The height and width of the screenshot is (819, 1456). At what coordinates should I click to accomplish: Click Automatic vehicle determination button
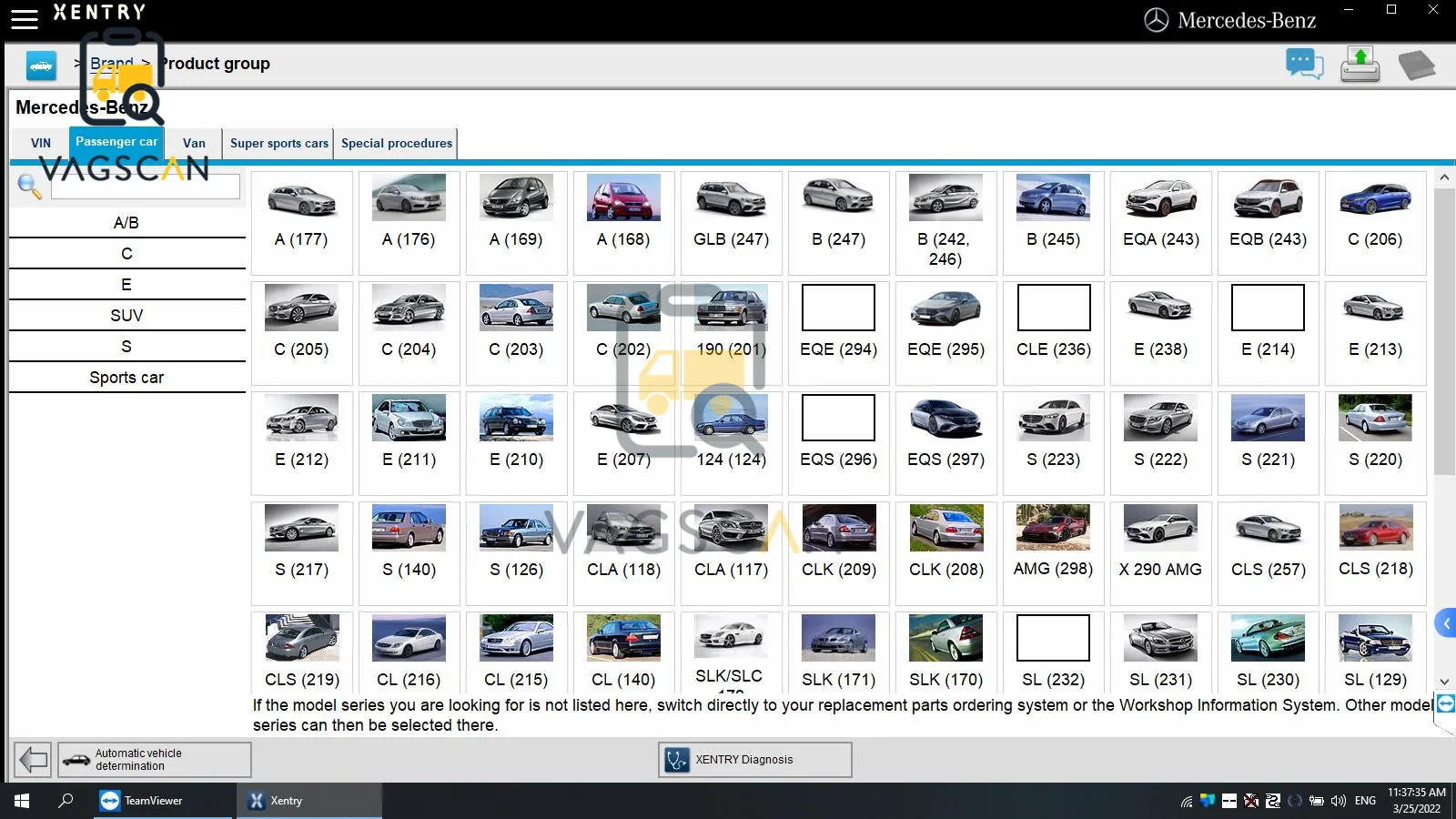(x=155, y=759)
